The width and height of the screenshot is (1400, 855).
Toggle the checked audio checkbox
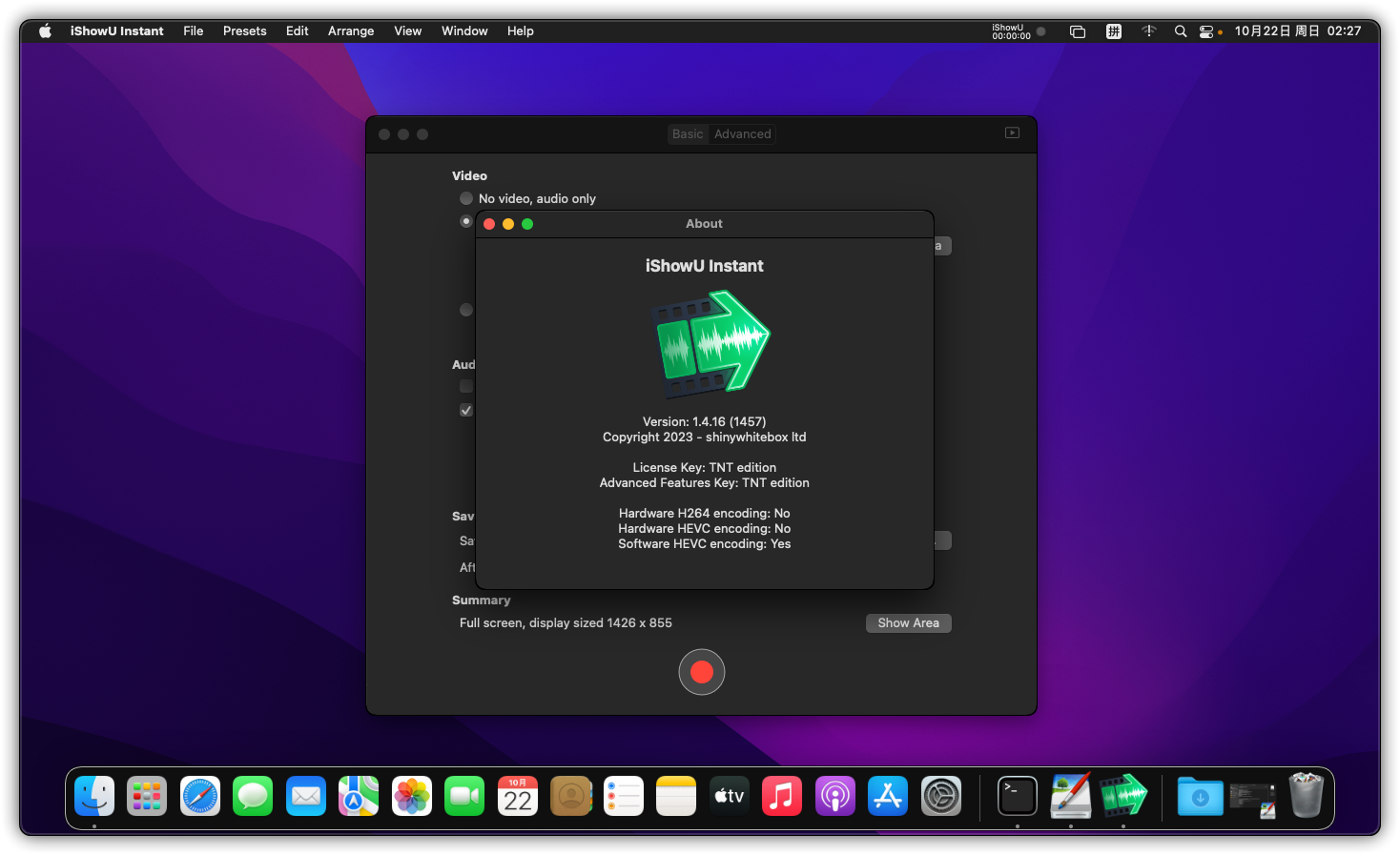coord(466,410)
